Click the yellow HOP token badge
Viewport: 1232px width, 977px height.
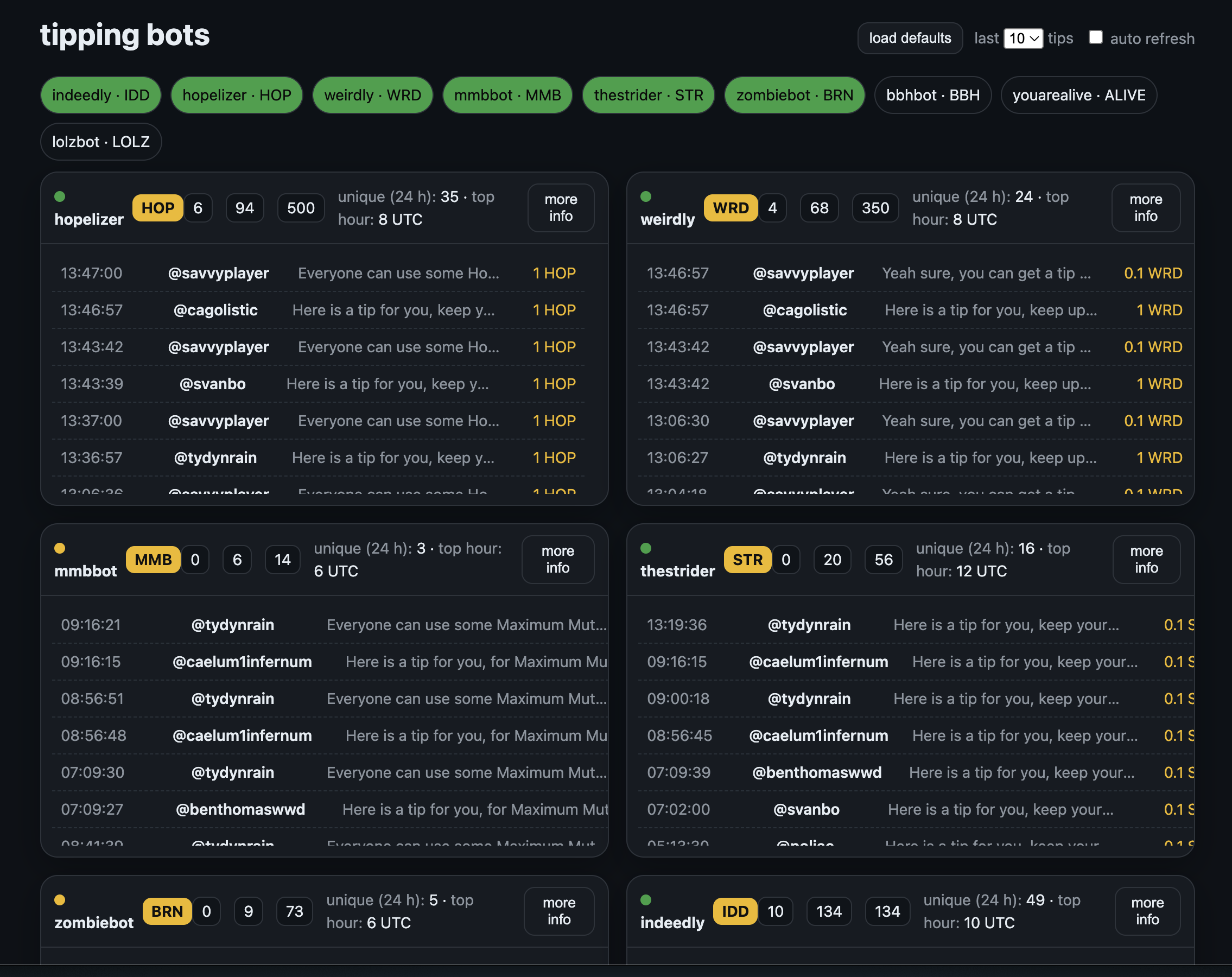pyautogui.click(x=158, y=208)
